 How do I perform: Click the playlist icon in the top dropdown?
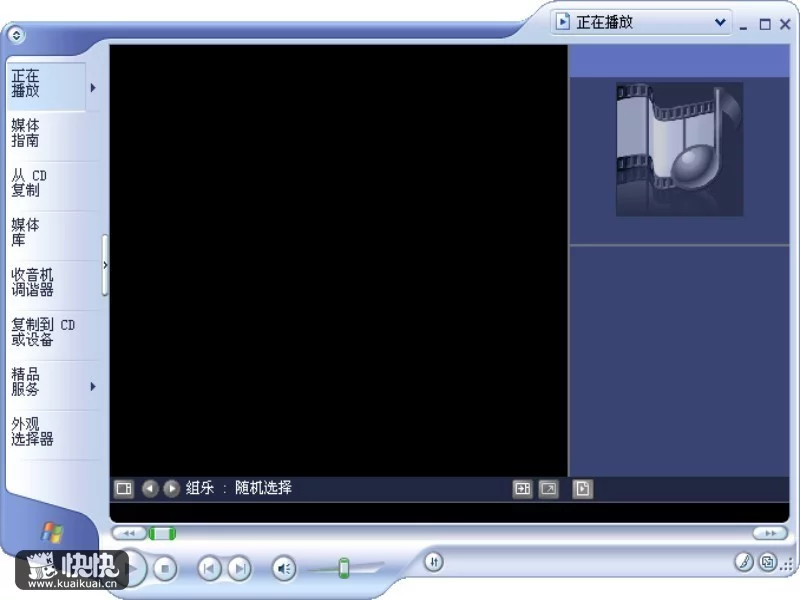(562, 22)
